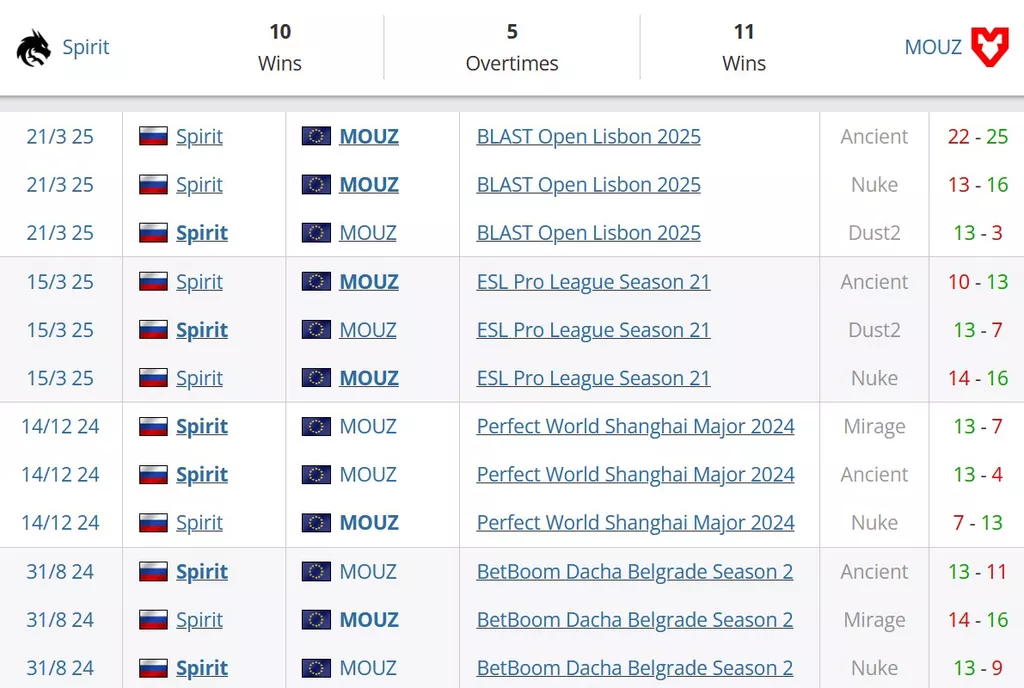Viewport: 1024px width, 688px height.
Task: Click the Spirit dragon logo in the header
Action: 34,48
